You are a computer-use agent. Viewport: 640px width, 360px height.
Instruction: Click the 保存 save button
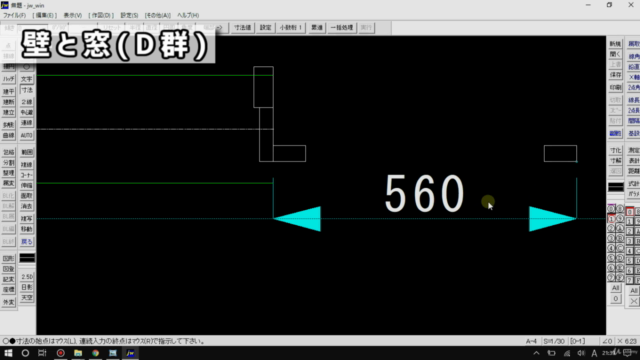click(x=615, y=75)
